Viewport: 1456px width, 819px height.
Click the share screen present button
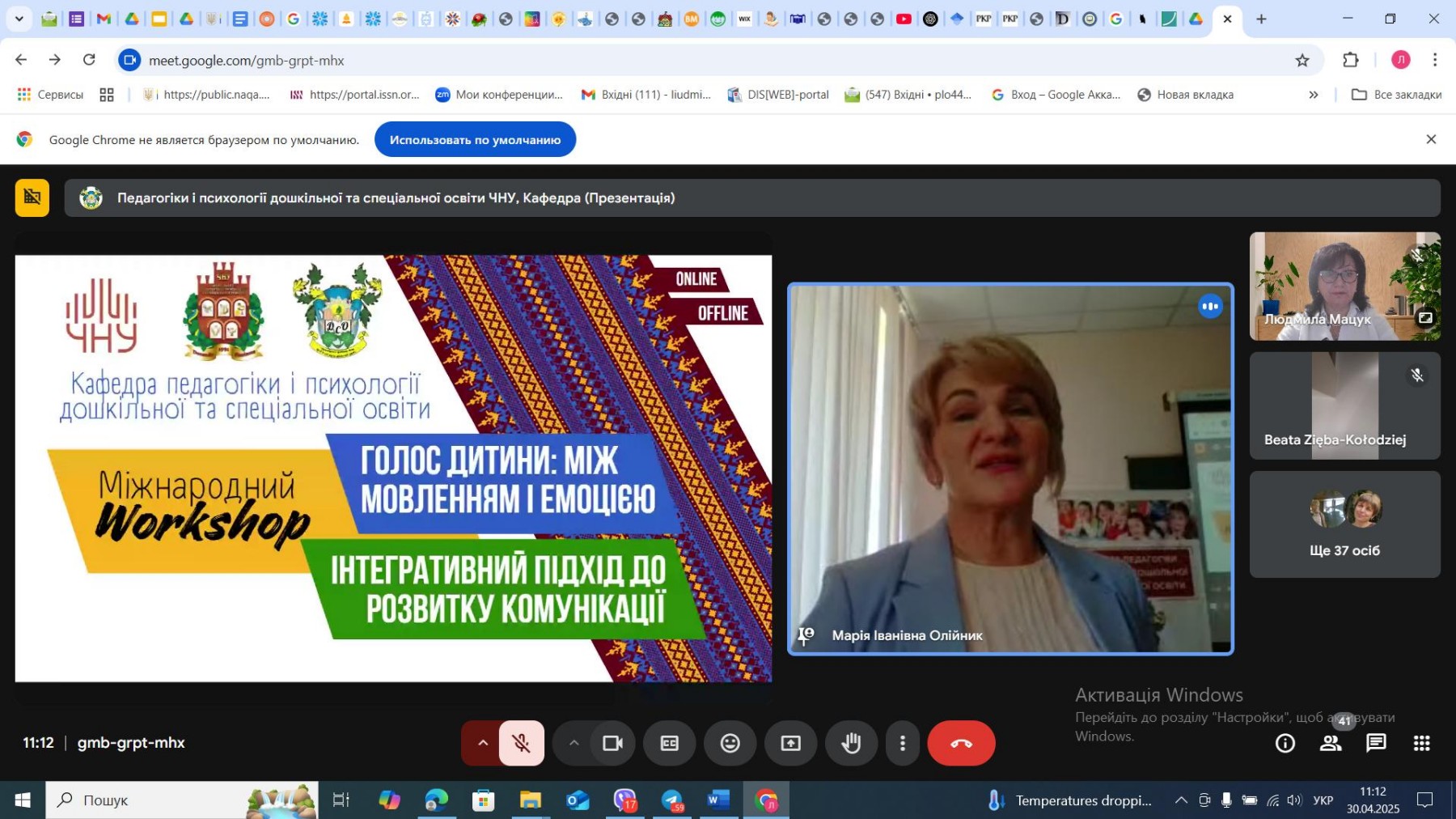click(x=790, y=743)
